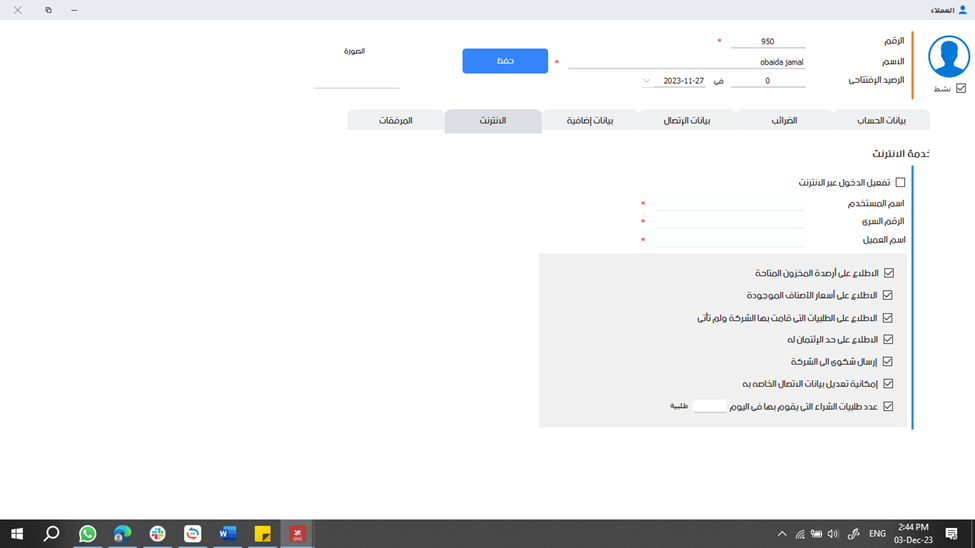The width and height of the screenshot is (975, 548).
Task: Open WhatsApp from the taskbar
Action: pos(87,534)
